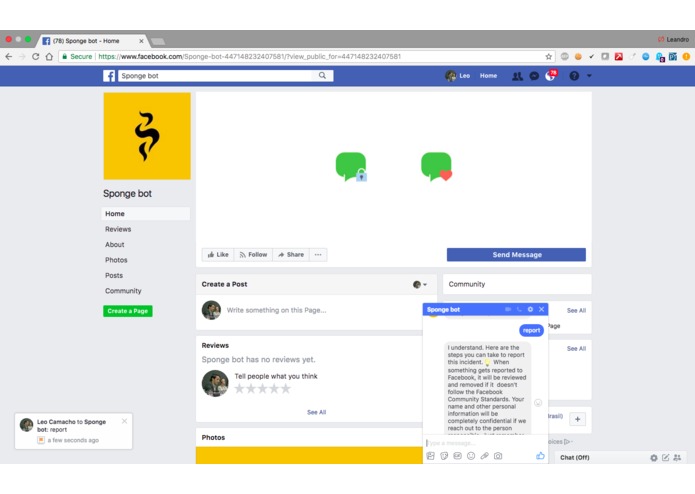Open the About section in sidebar

pos(114,245)
